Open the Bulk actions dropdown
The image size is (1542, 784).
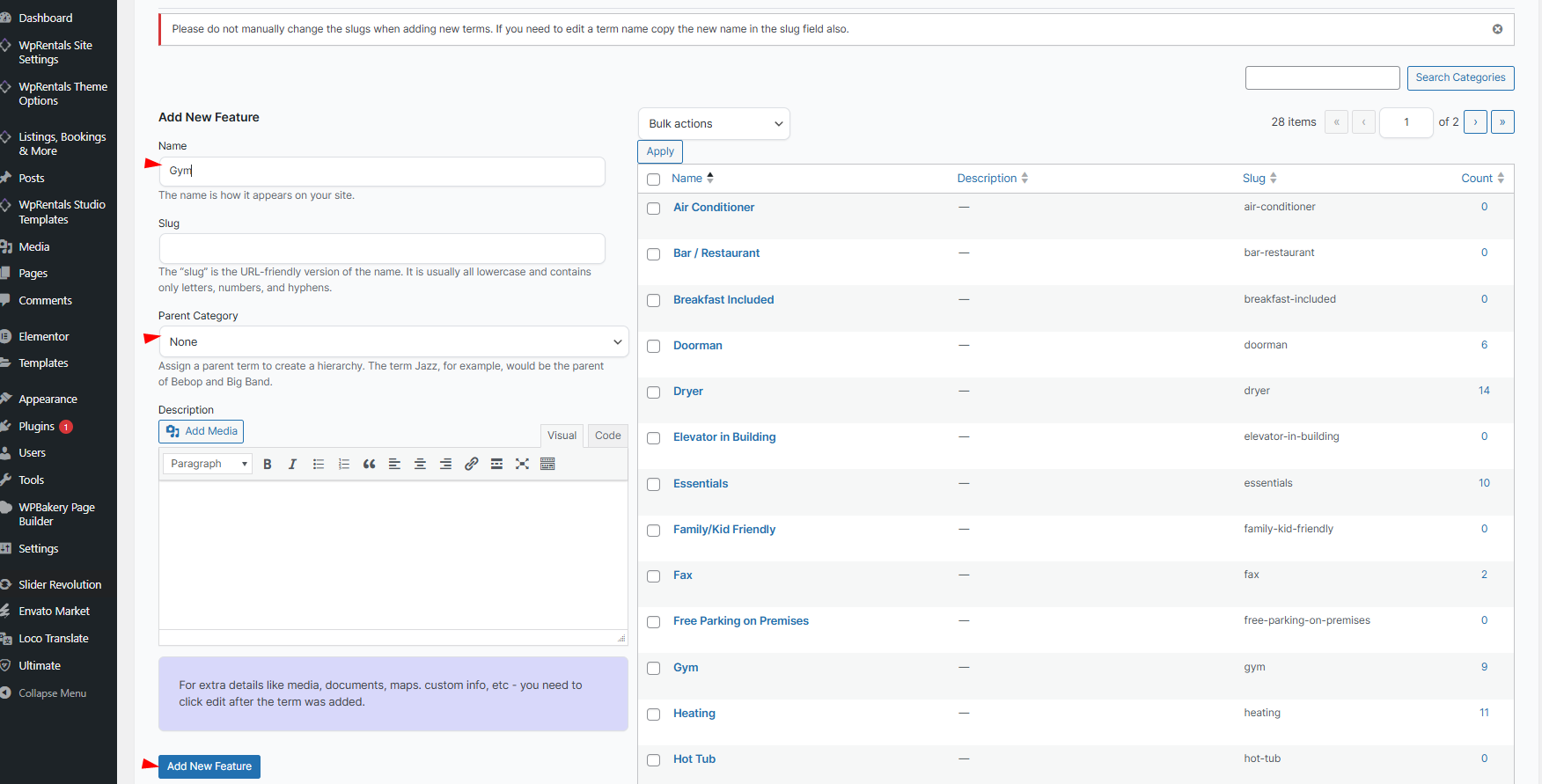(x=714, y=124)
